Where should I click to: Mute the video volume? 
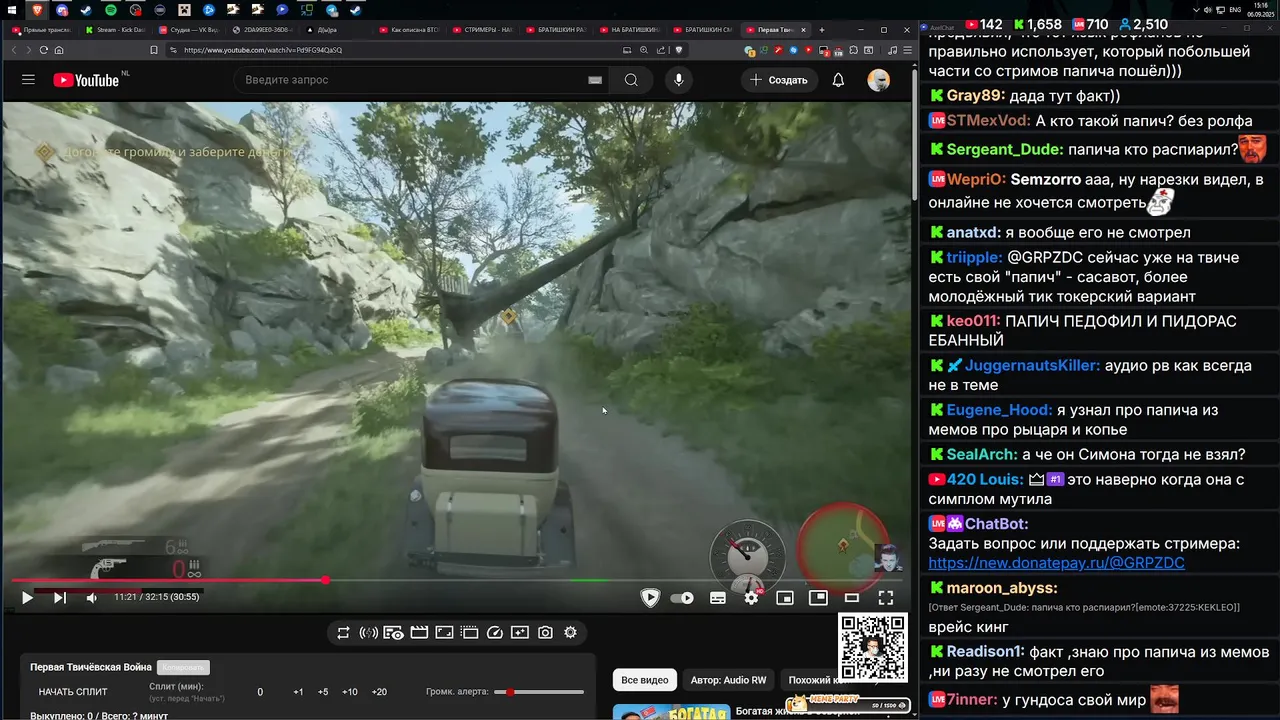(92, 598)
